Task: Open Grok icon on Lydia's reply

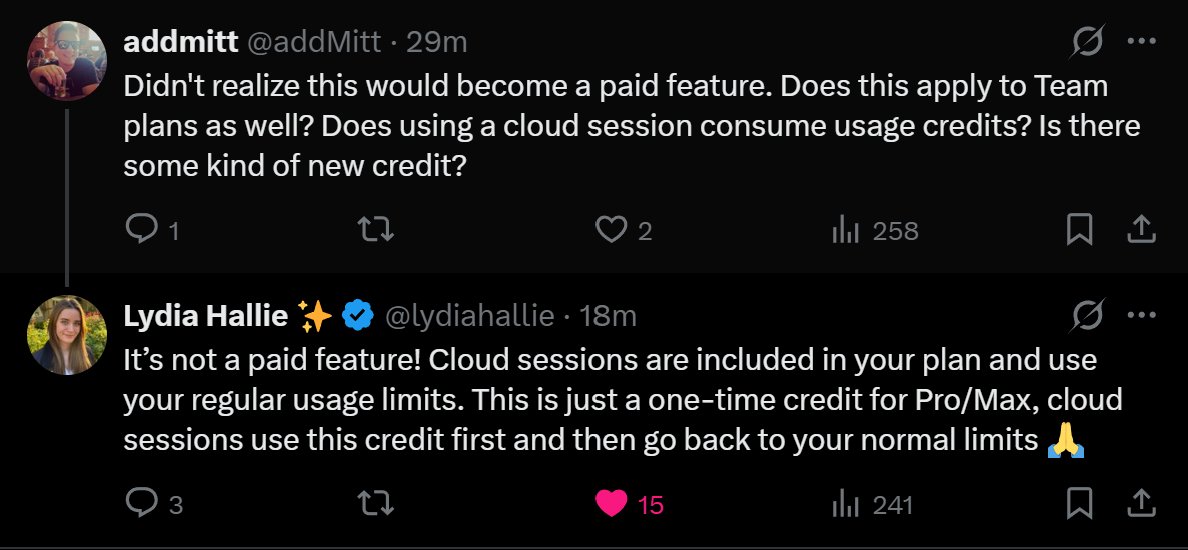Action: pyautogui.click(x=1086, y=316)
